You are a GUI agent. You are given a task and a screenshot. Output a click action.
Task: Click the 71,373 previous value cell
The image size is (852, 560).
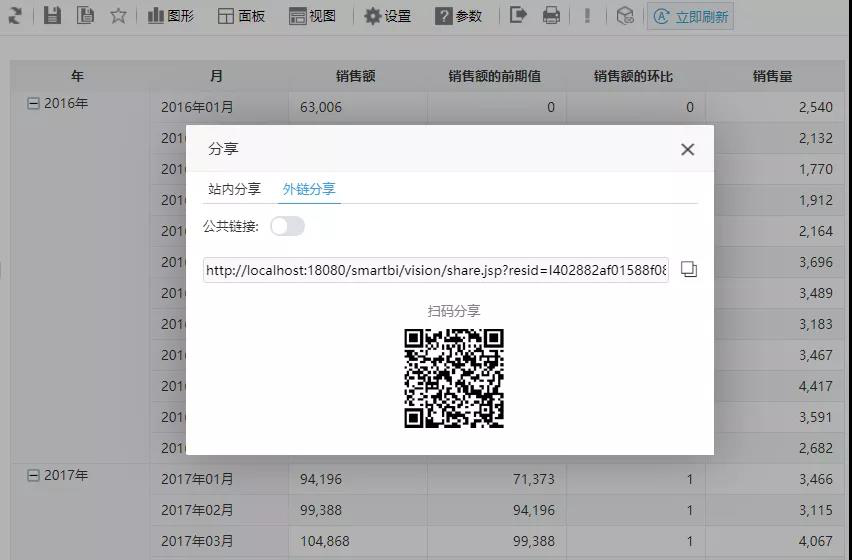(x=497, y=479)
